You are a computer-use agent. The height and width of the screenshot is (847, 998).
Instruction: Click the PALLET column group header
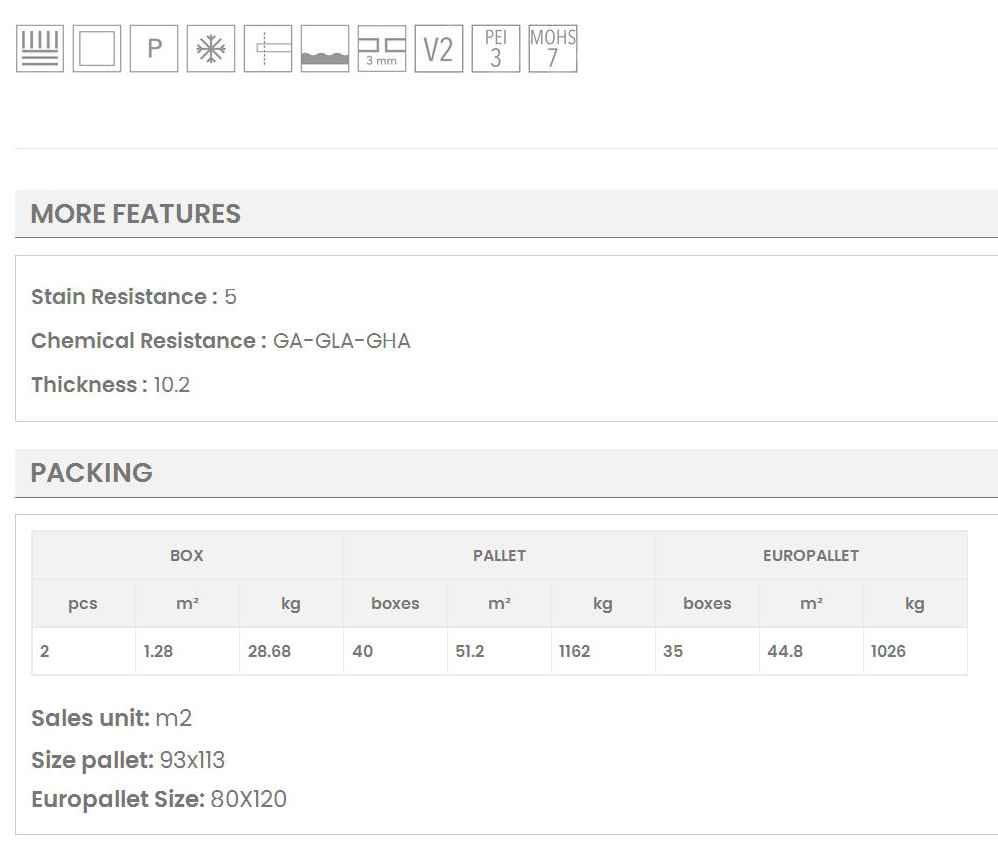499,556
